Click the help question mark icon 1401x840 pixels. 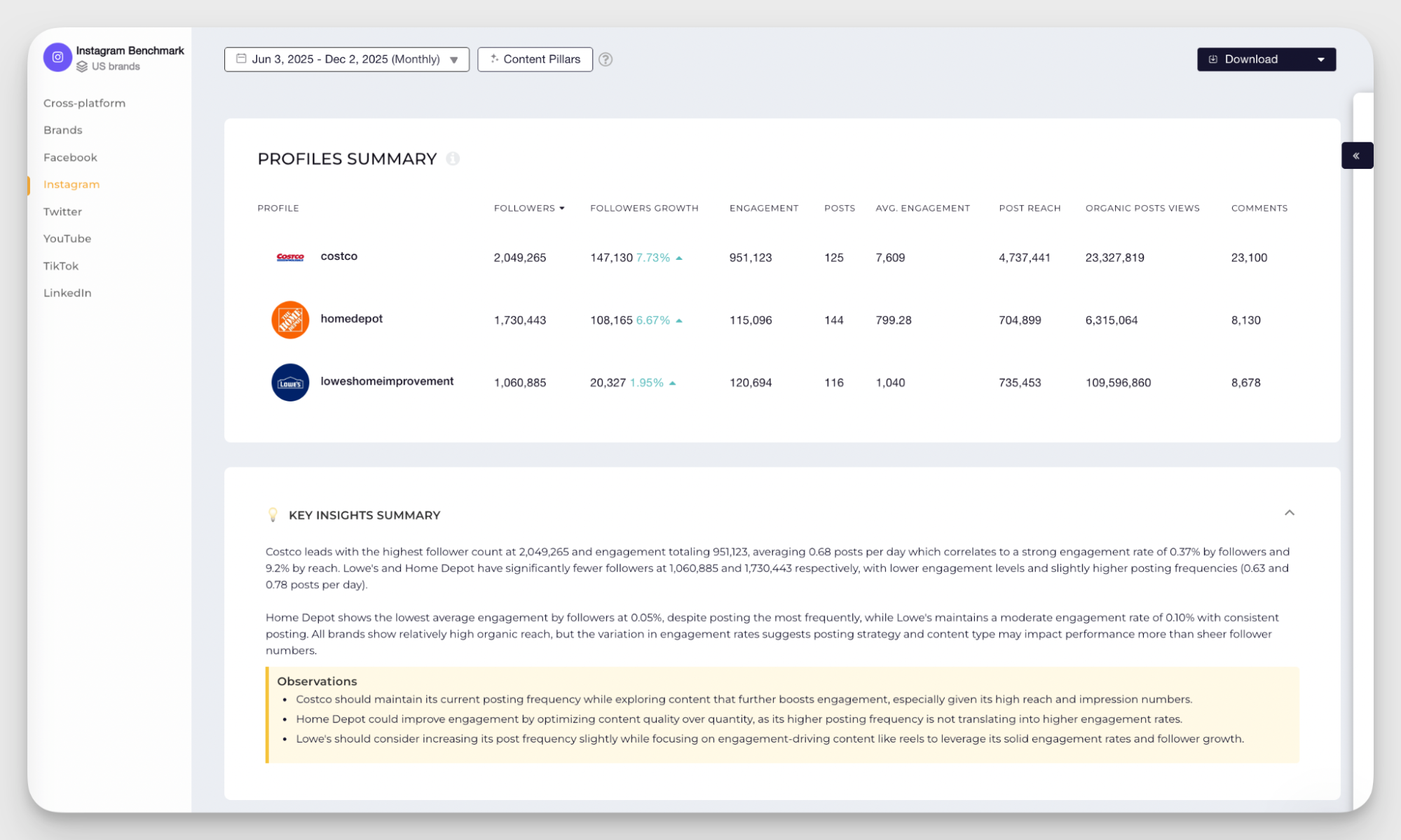pyautogui.click(x=606, y=59)
